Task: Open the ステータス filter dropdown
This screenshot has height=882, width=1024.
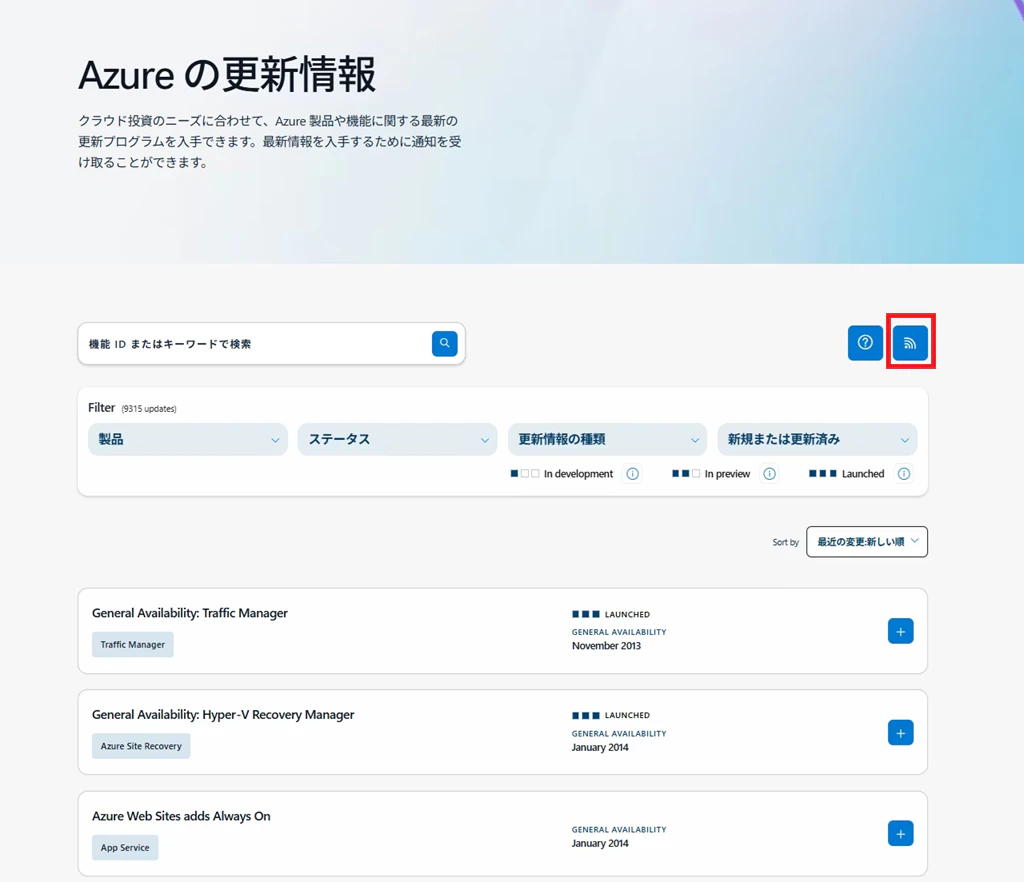Action: (398, 439)
